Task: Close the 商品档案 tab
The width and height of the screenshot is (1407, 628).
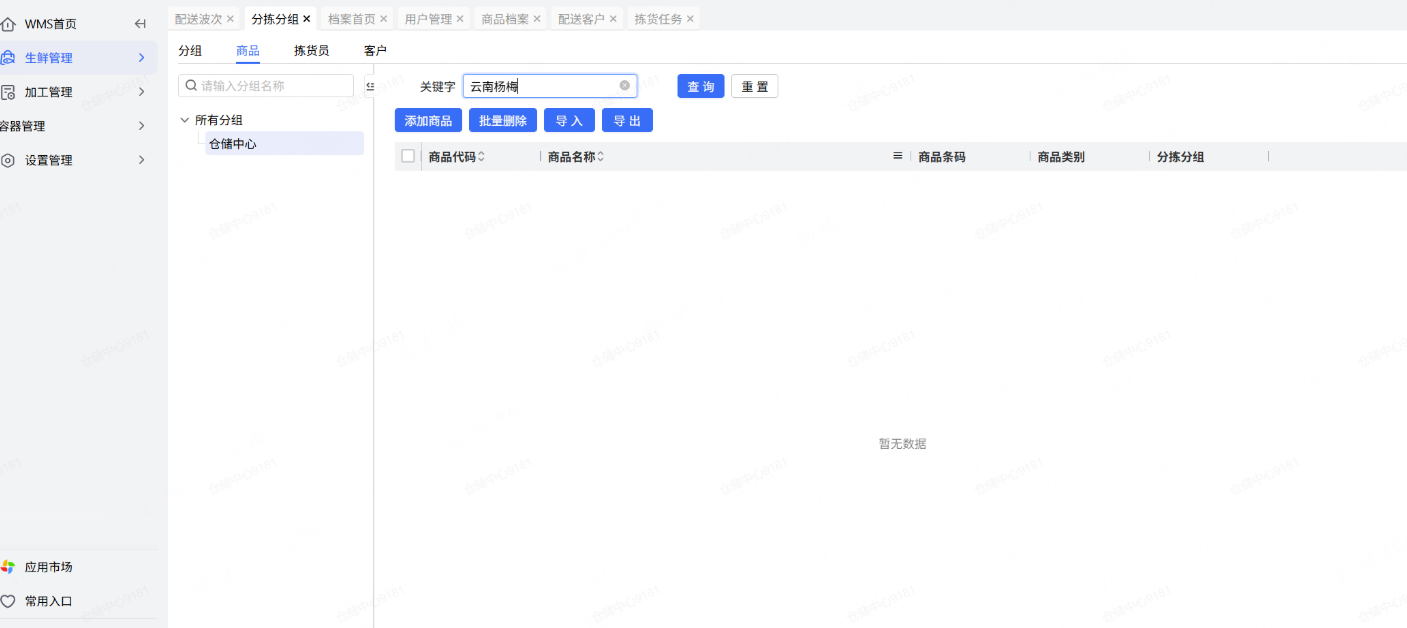Action: click(537, 19)
